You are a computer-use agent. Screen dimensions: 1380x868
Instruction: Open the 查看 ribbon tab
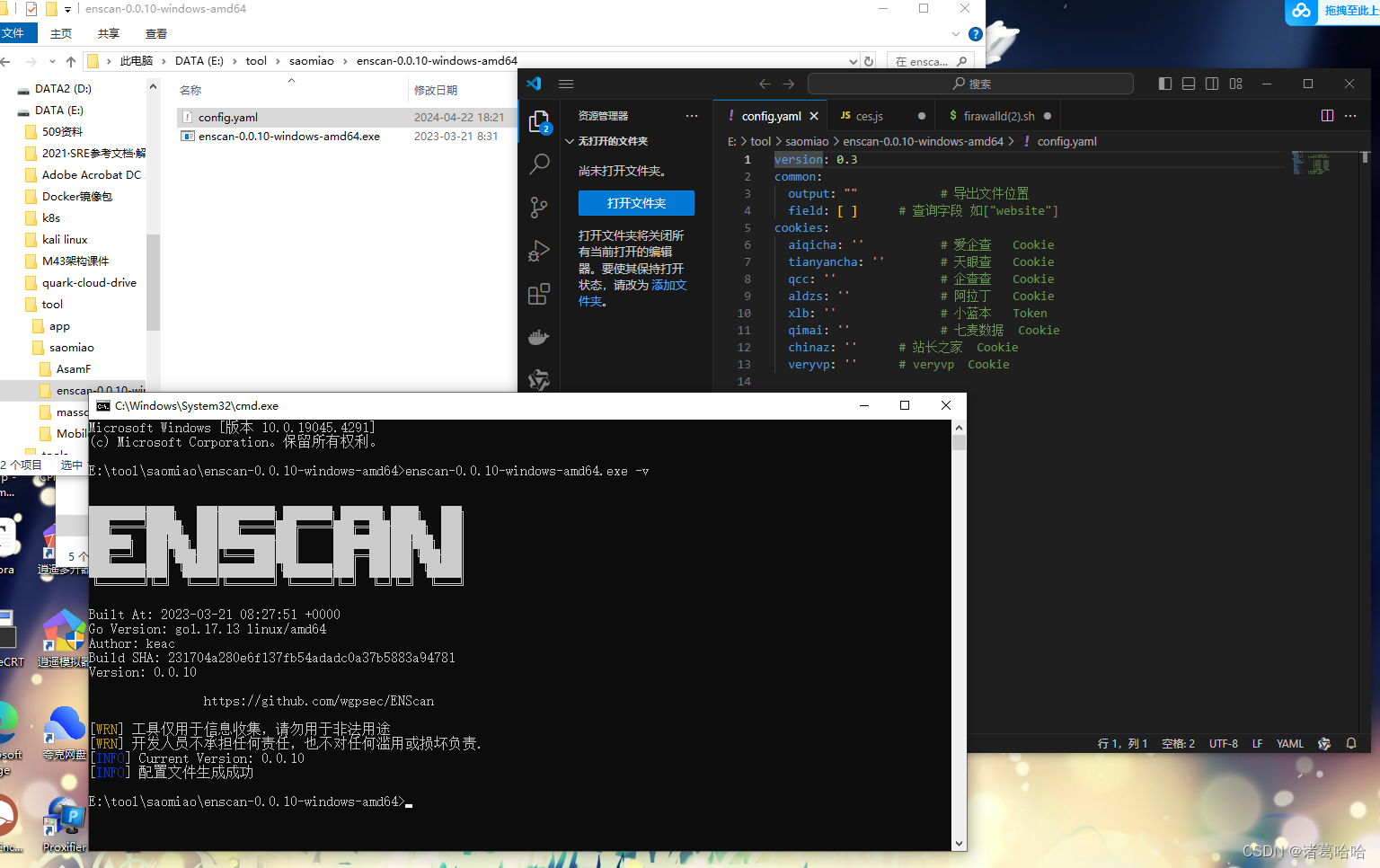coord(156,33)
